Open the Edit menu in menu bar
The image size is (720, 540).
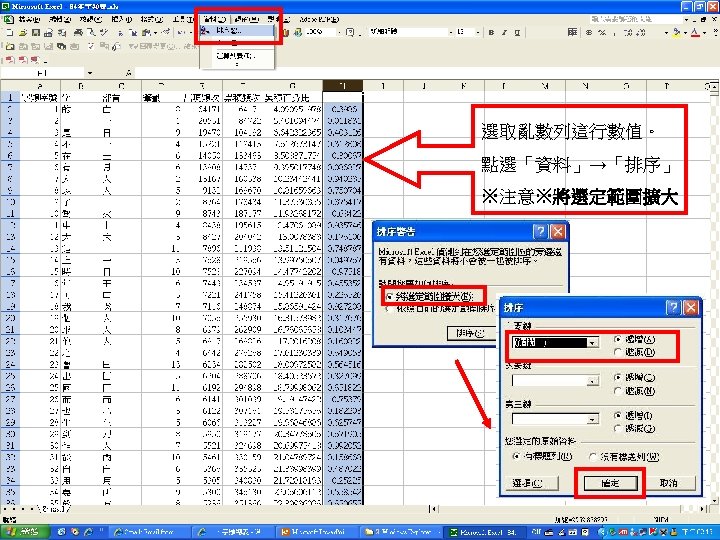pyautogui.click(x=60, y=19)
